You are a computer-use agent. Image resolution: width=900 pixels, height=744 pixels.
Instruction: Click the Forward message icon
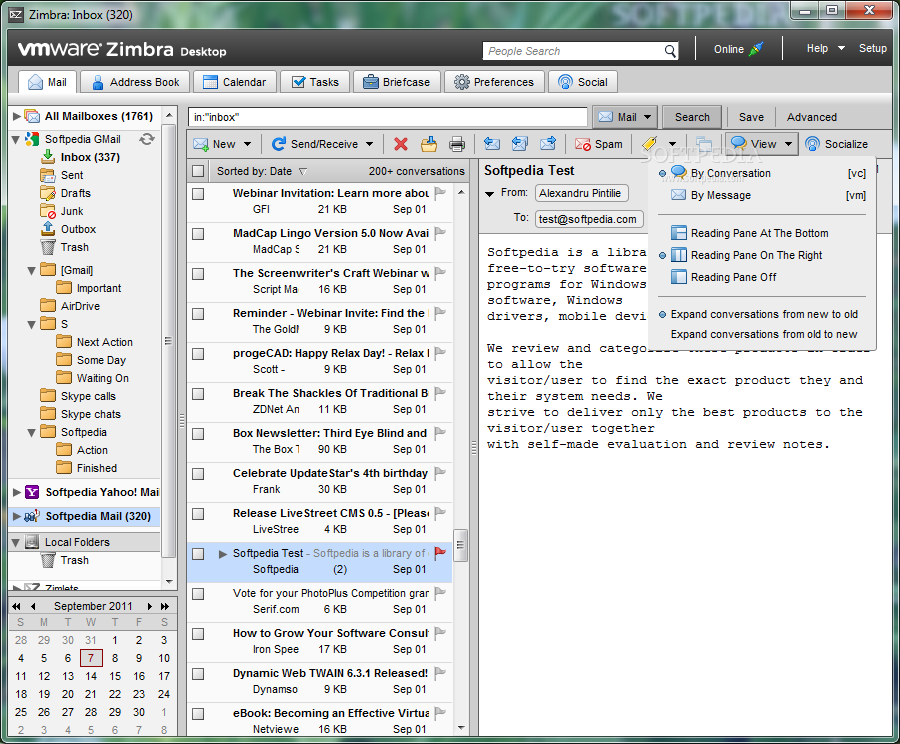(548, 144)
